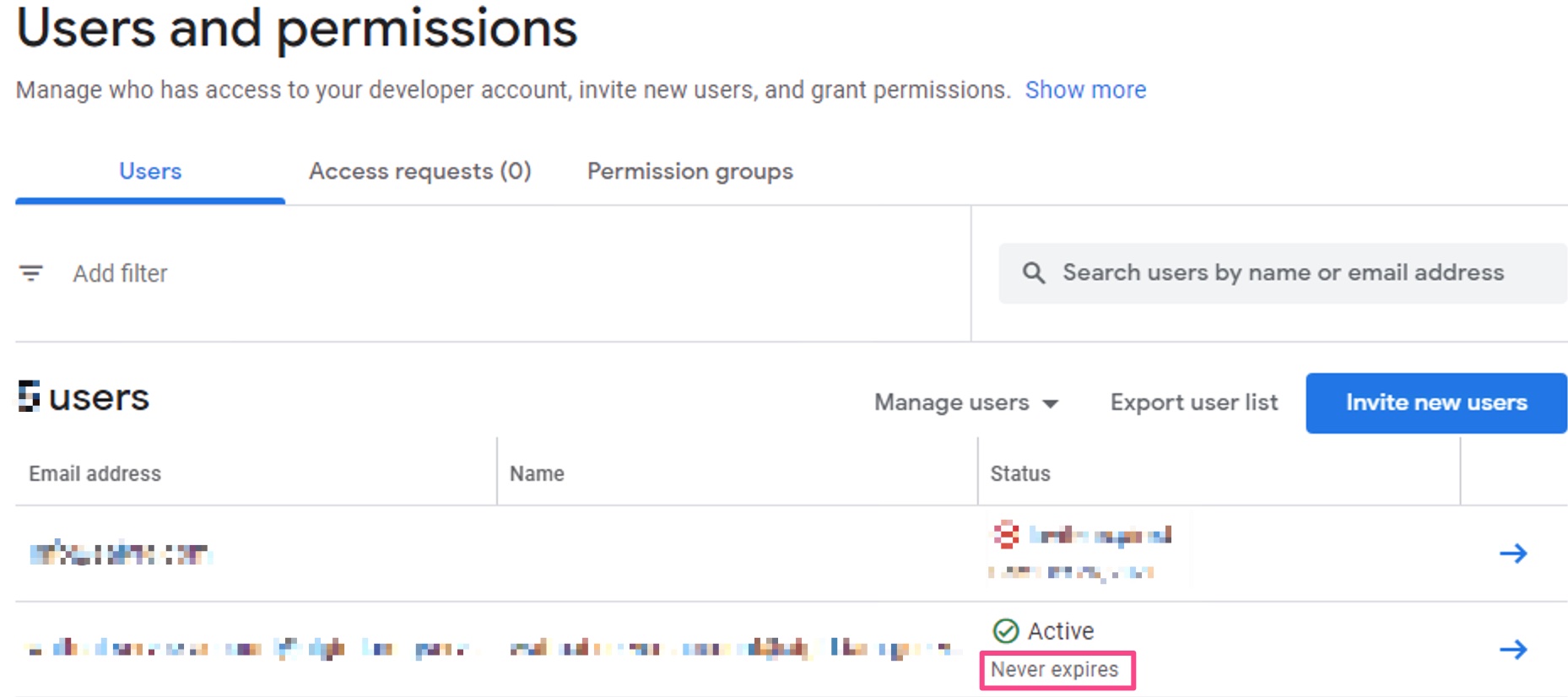This screenshot has height=697, width=1568.
Task: Open the invite-expired user via its arrow
Action: (1512, 554)
